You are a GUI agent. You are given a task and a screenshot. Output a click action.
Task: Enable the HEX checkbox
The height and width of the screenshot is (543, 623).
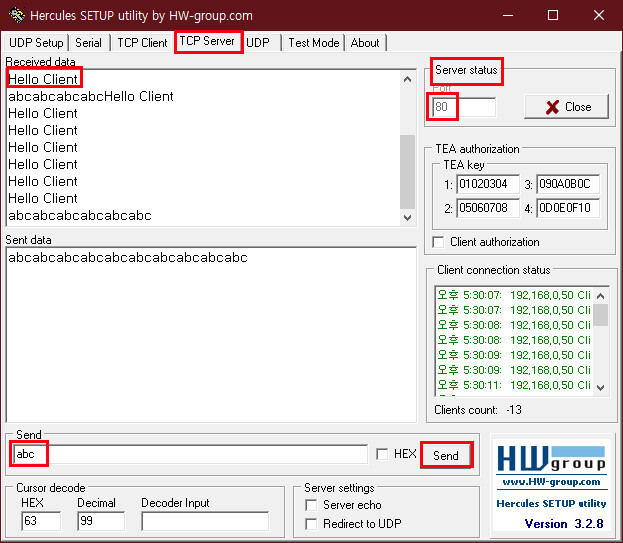382,454
